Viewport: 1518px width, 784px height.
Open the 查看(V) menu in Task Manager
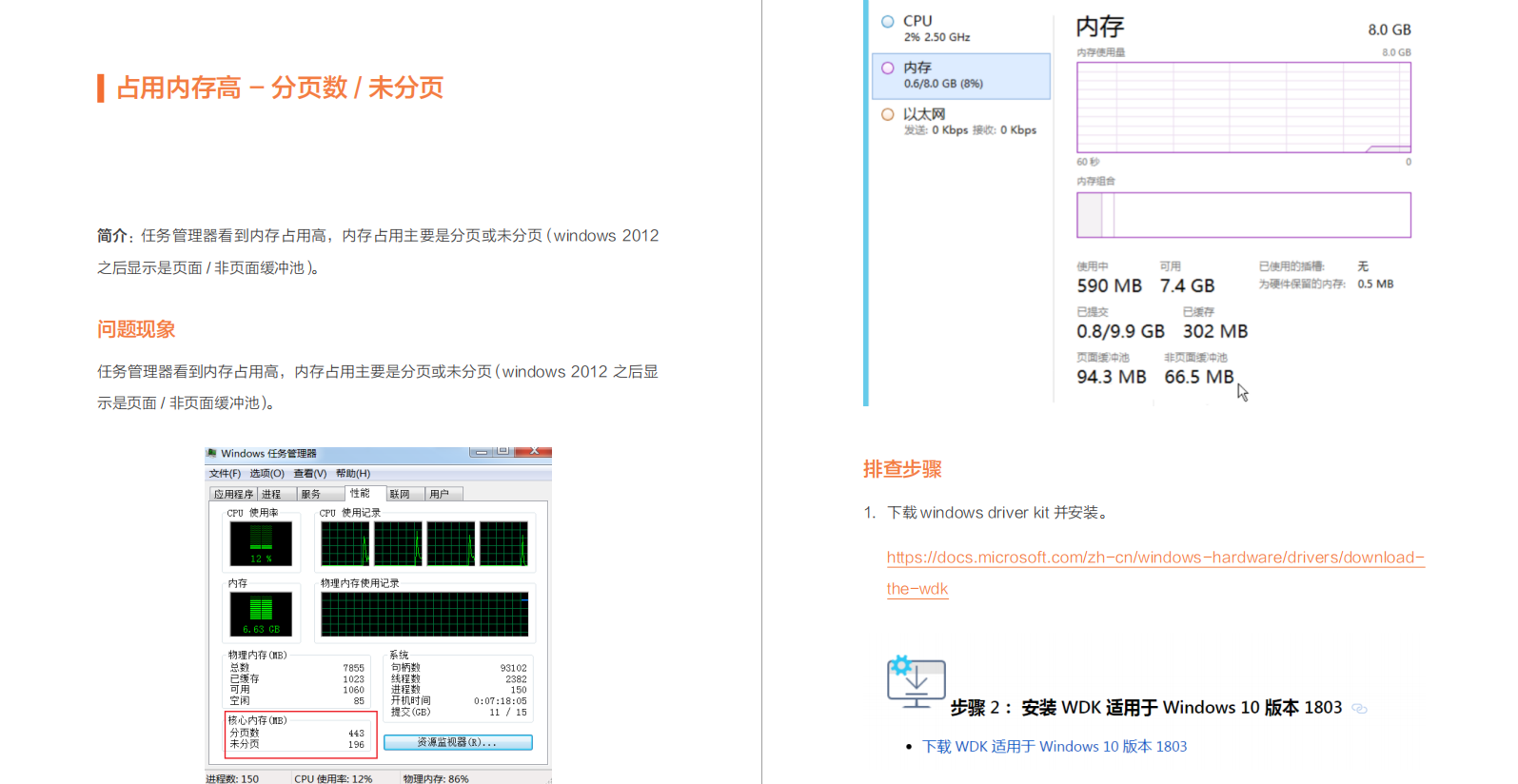[x=309, y=474]
